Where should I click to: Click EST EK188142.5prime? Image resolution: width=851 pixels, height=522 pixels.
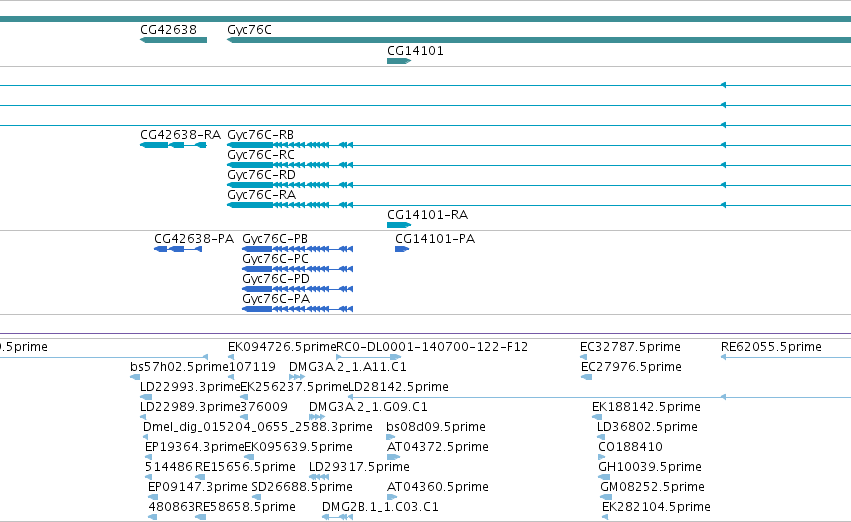[646, 407]
